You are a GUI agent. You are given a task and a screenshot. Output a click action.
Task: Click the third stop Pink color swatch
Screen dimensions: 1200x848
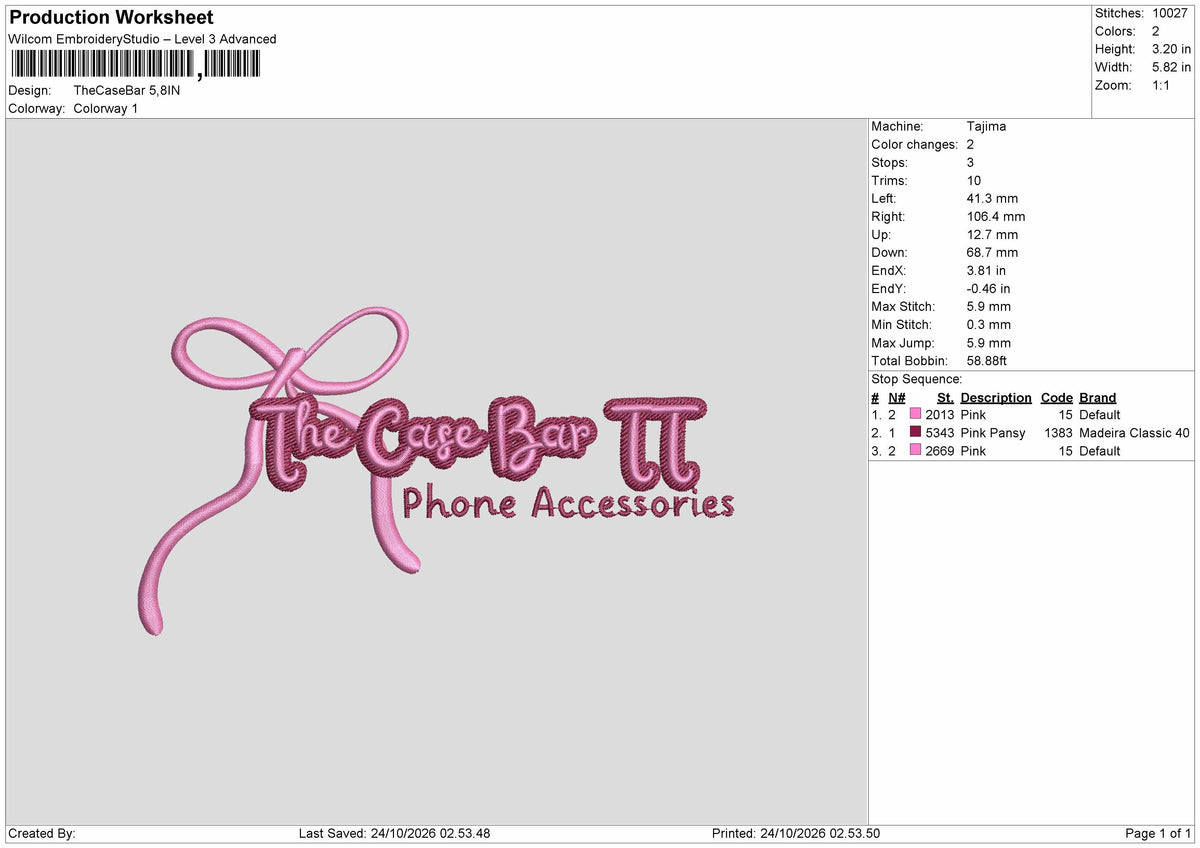tap(915, 451)
